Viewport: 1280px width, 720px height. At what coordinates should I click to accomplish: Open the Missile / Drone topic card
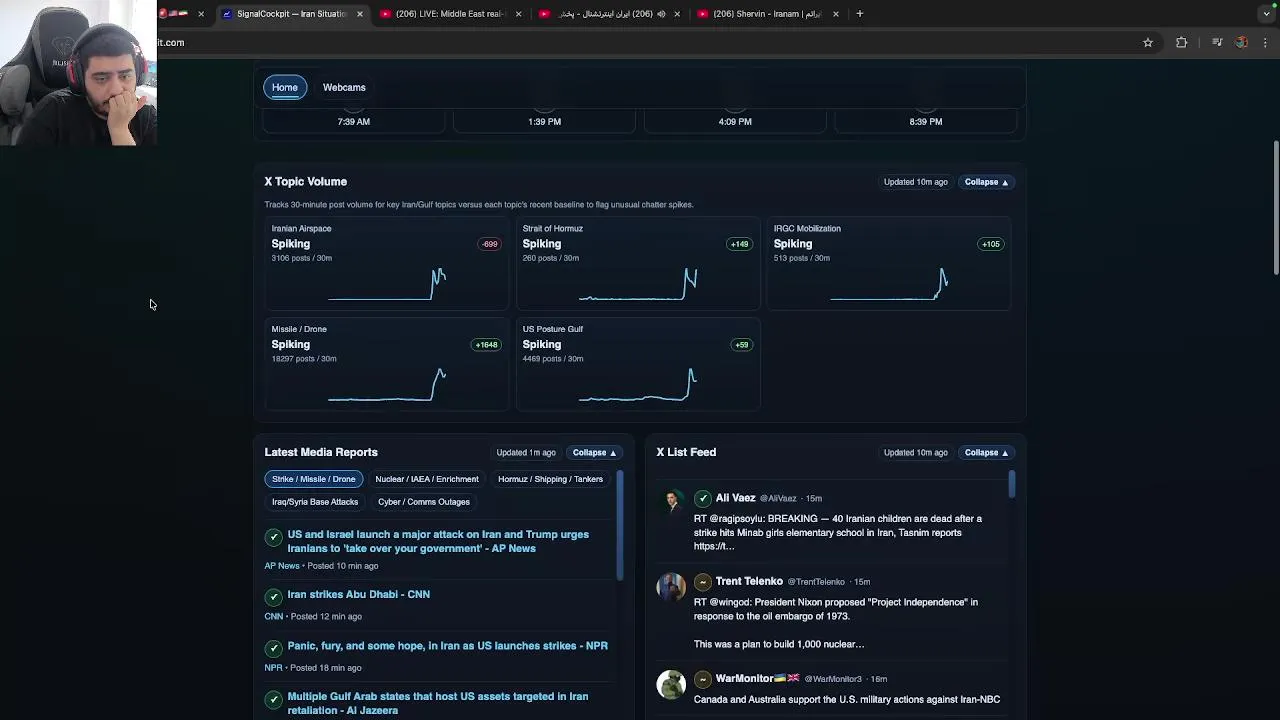(x=386, y=364)
